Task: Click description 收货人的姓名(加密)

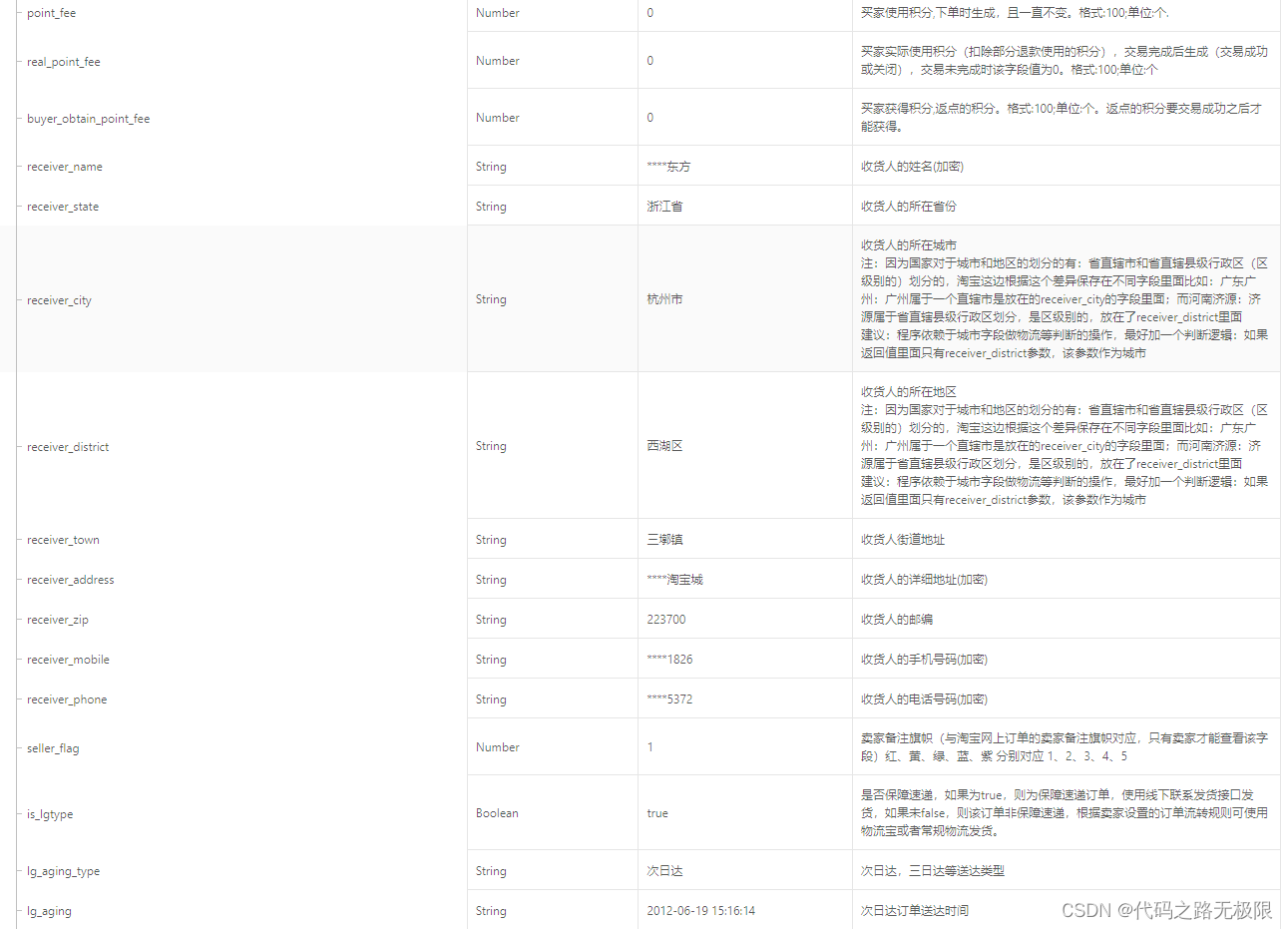Action: click(912, 167)
